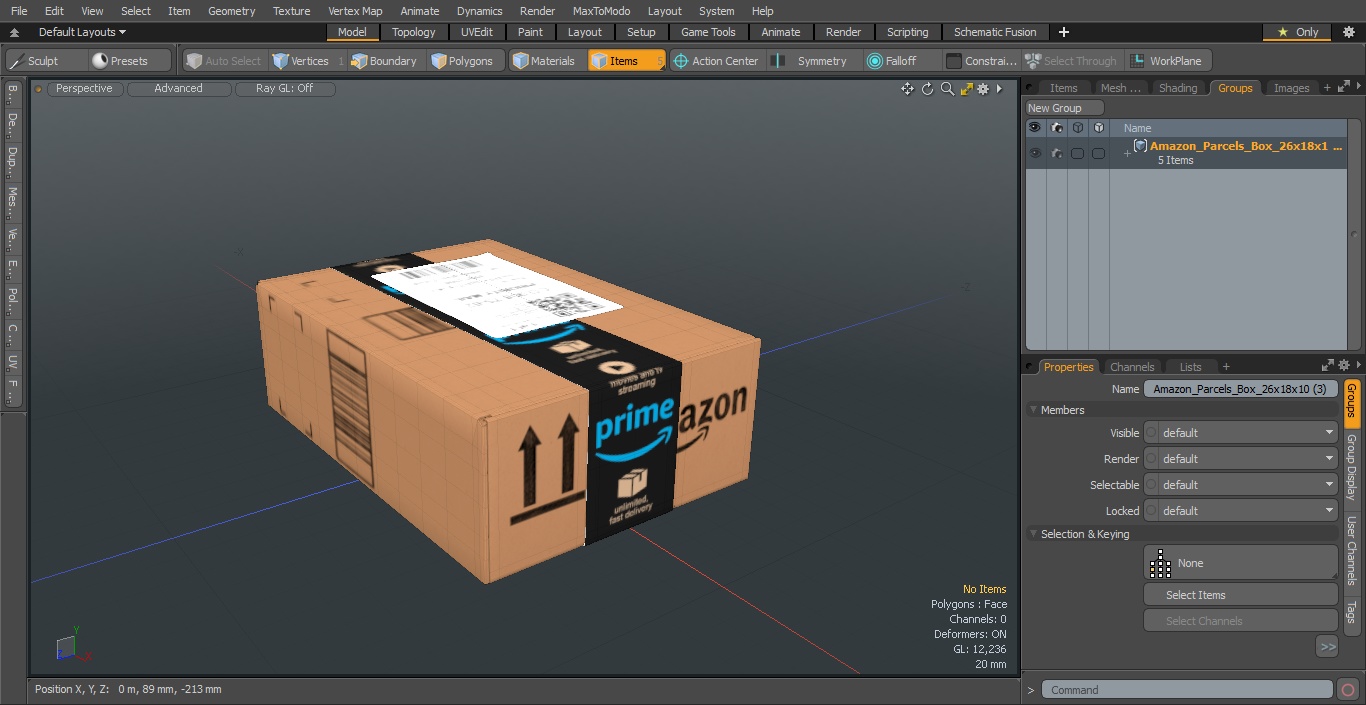This screenshot has width=1366, height=705.
Task: Click the None selection set button
Action: tap(1240, 563)
